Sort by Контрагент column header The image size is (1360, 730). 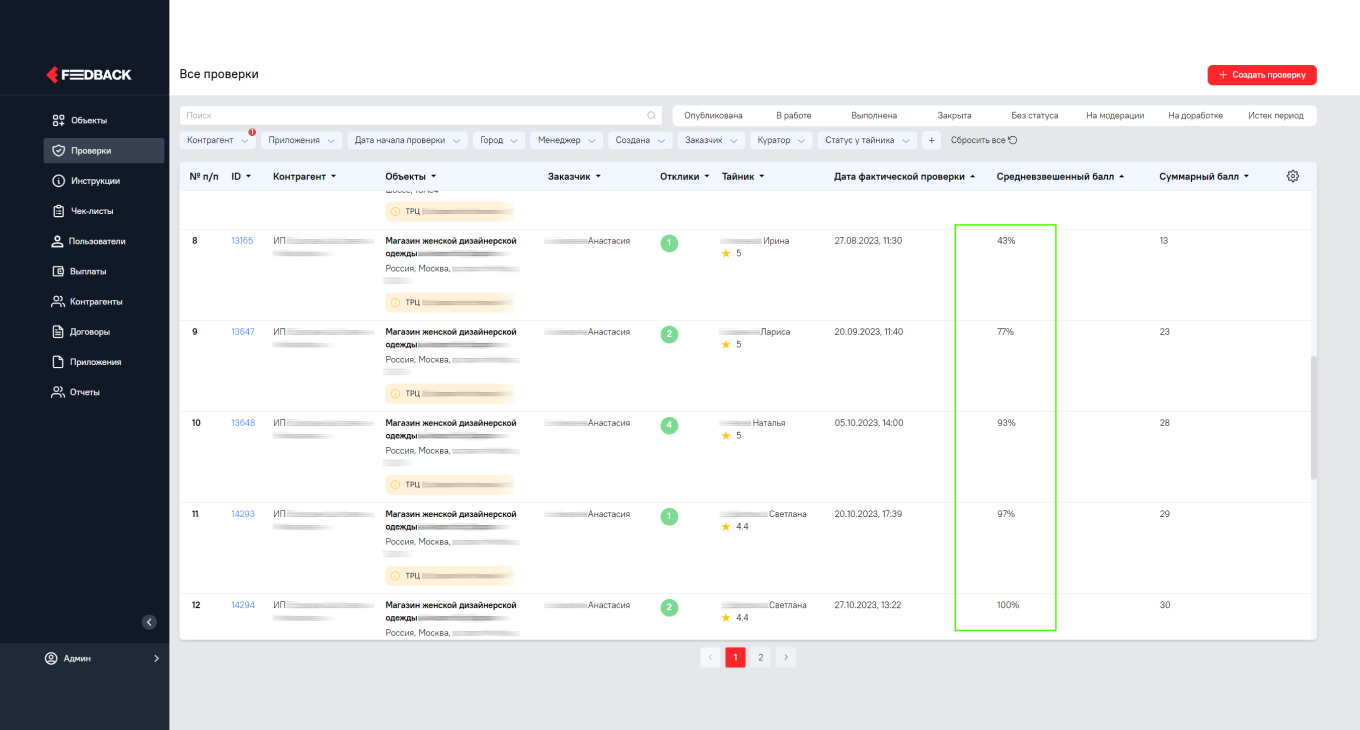305,177
